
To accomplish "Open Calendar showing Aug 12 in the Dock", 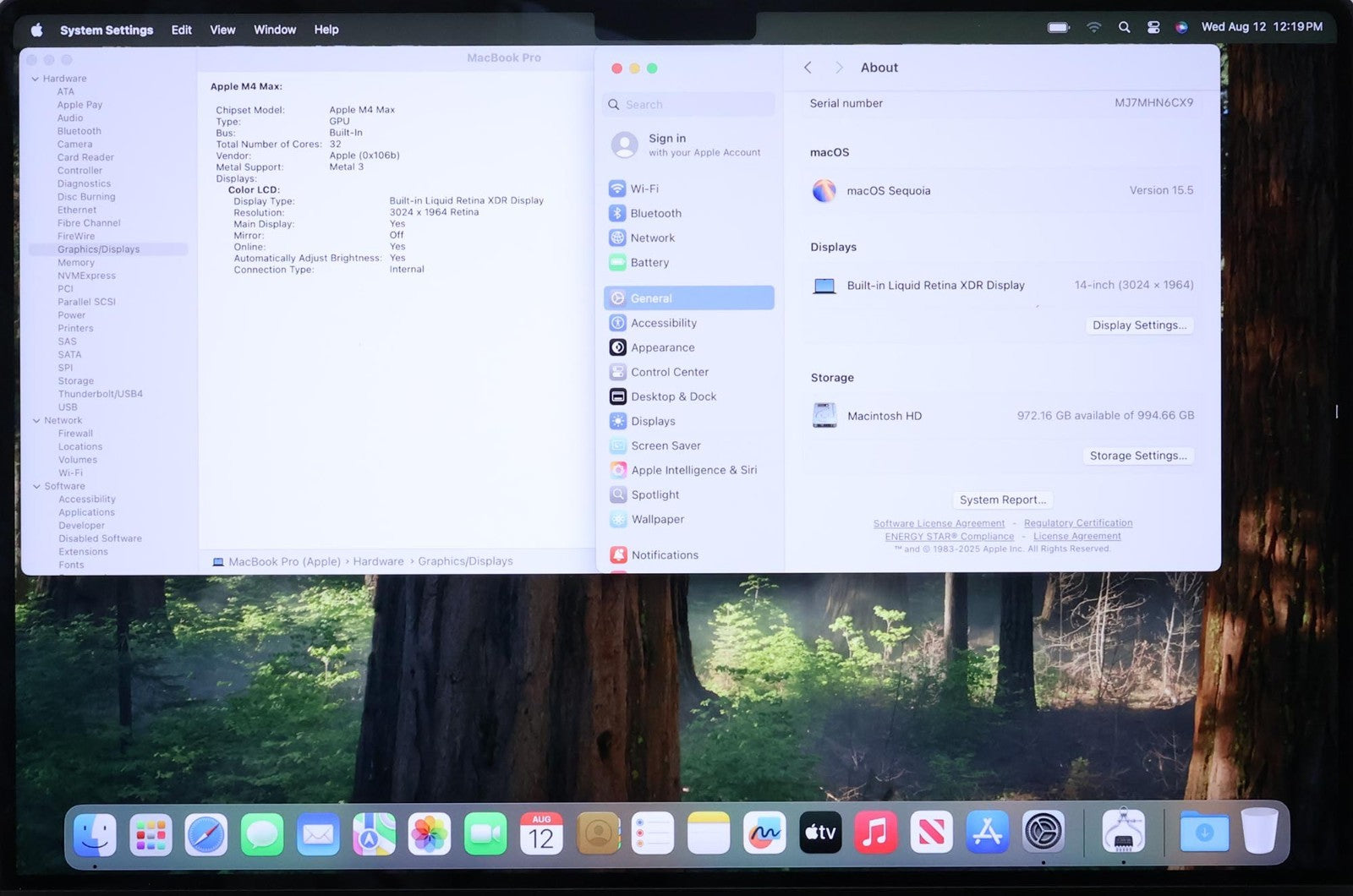I will (541, 834).
